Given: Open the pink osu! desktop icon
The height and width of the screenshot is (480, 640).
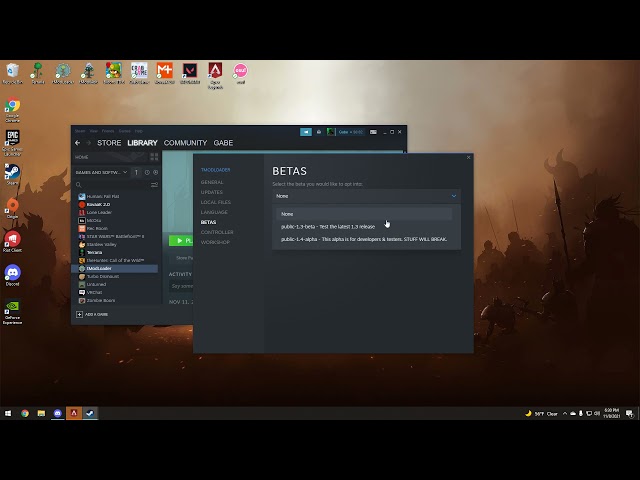Looking at the screenshot, I should [240, 73].
